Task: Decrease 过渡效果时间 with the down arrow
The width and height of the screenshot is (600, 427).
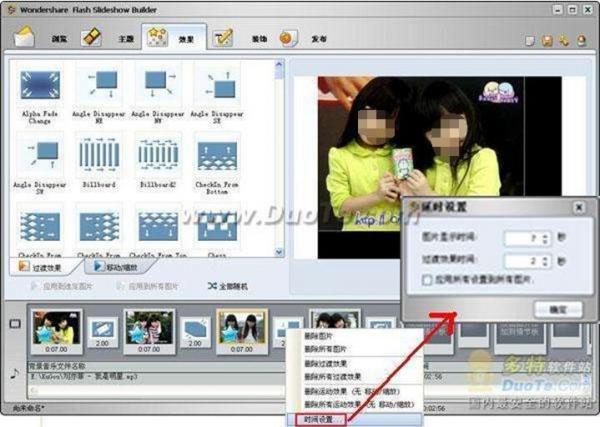Action: (x=546, y=265)
